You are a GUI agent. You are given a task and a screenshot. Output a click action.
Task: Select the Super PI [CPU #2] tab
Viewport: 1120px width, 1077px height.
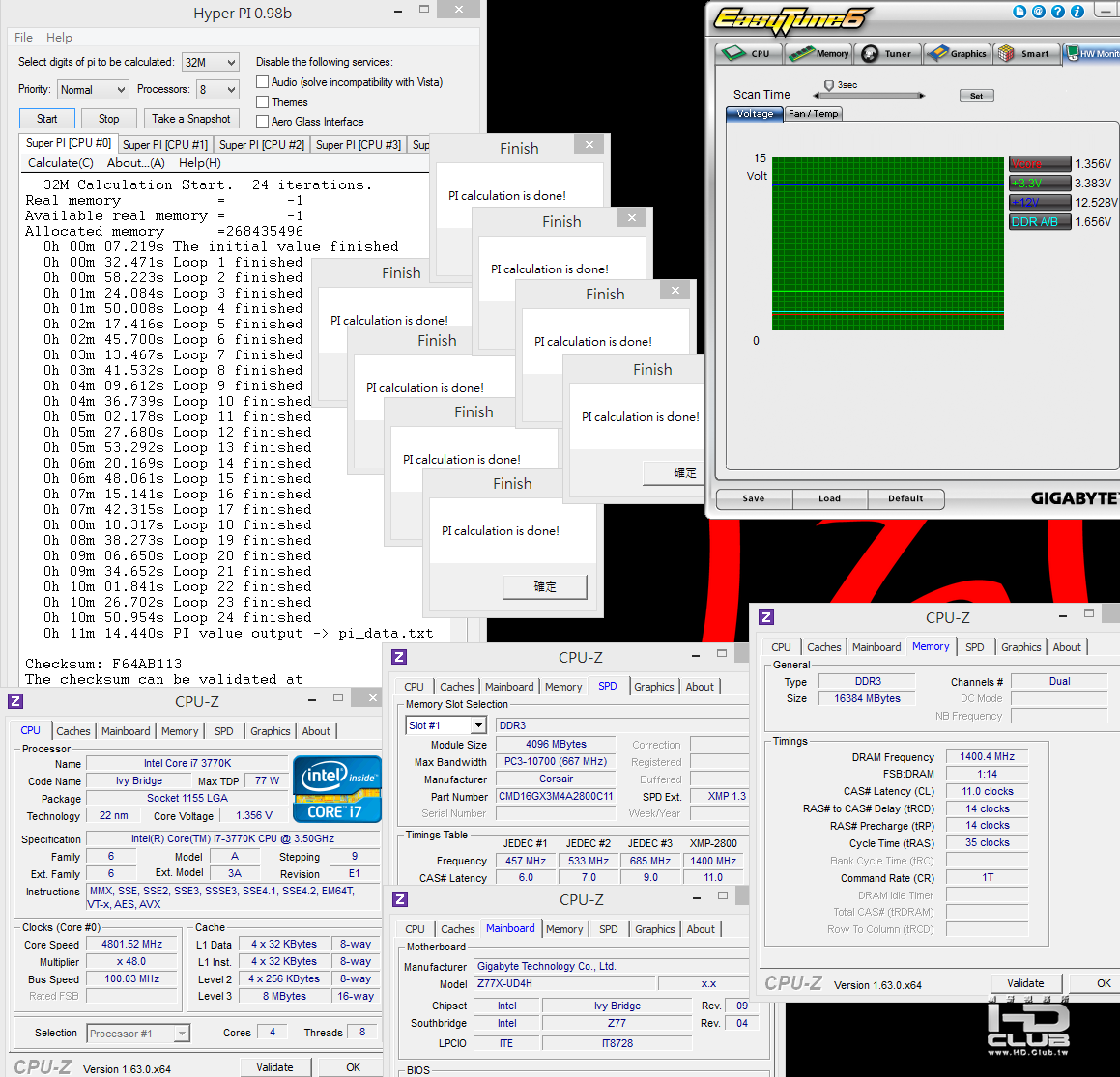point(262,144)
